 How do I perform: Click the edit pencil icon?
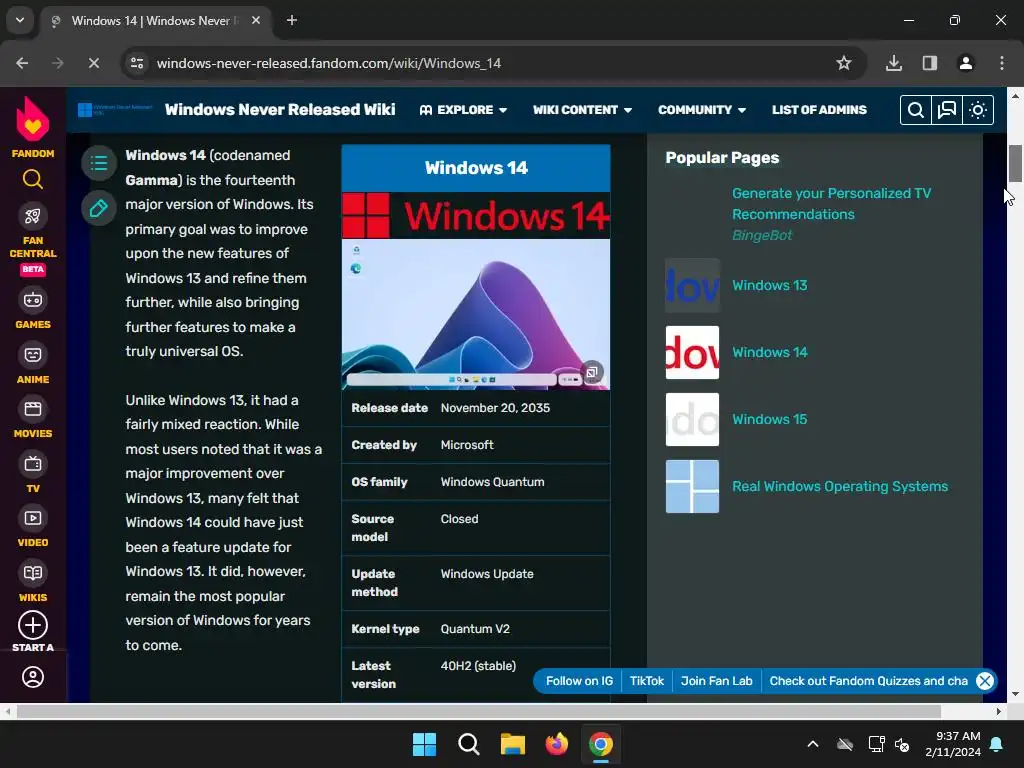tap(99, 208)
